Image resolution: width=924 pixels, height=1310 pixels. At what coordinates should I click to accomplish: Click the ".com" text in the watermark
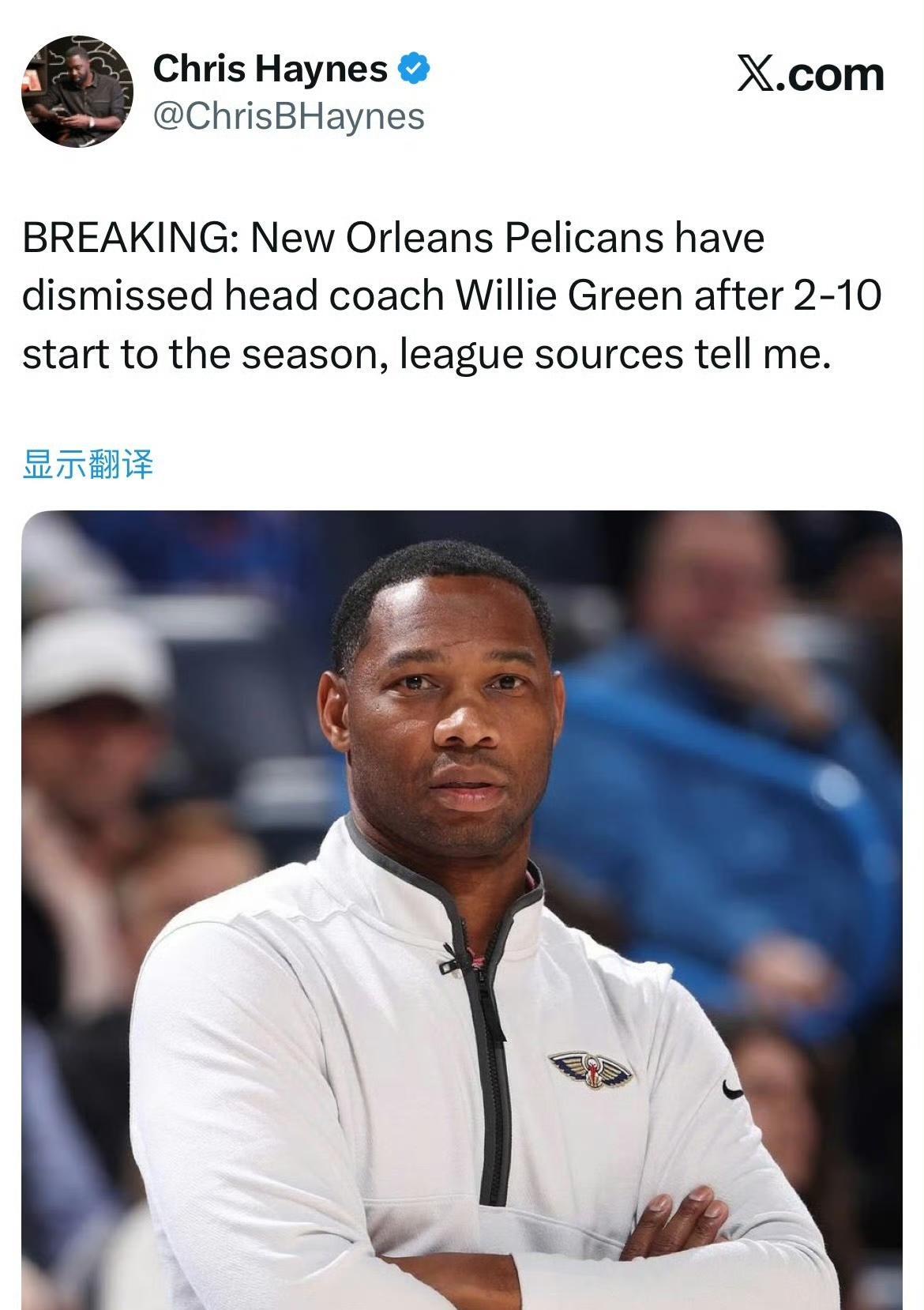point(832,74)
